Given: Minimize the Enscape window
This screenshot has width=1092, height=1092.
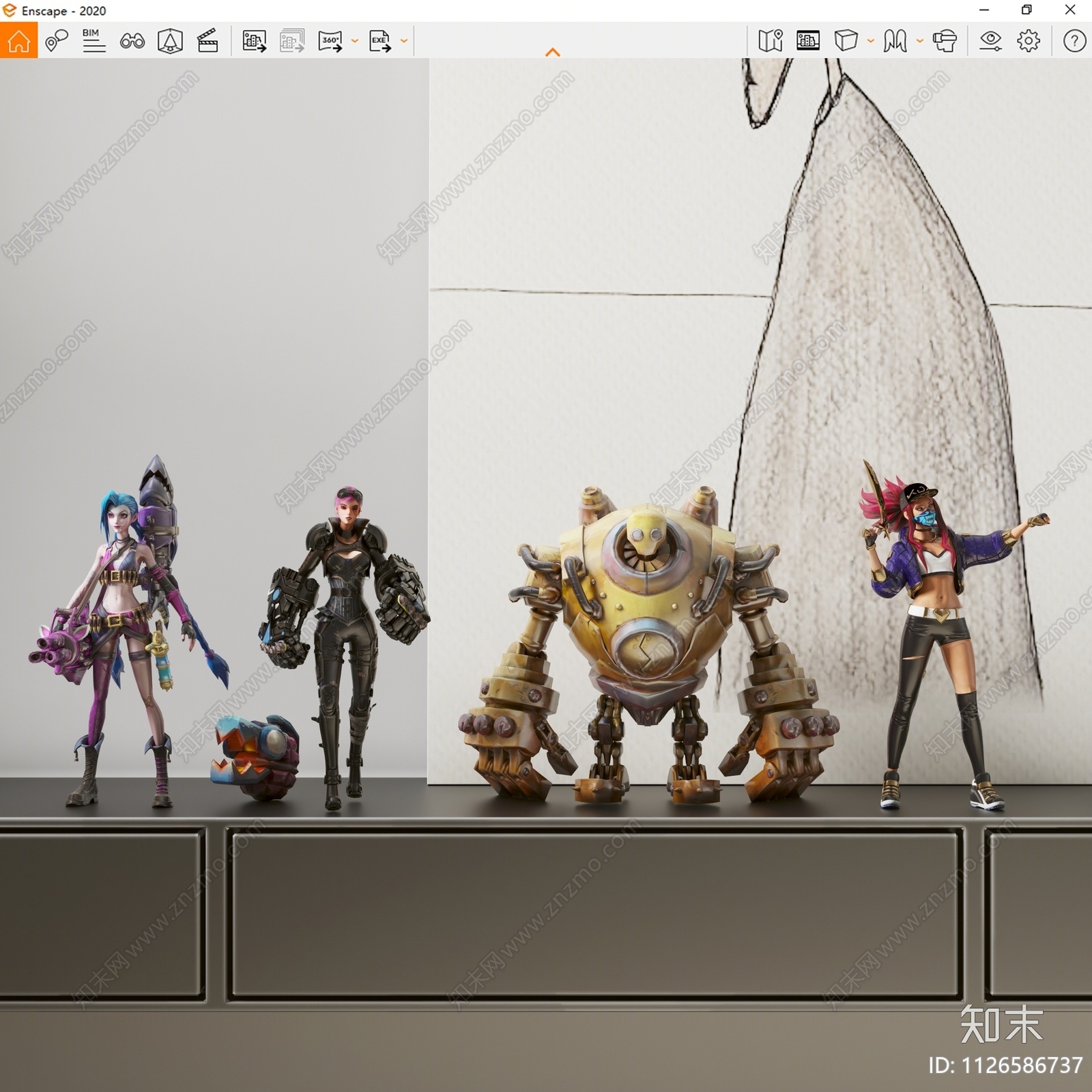Looking at the screenshot, I should pos(984,10).
